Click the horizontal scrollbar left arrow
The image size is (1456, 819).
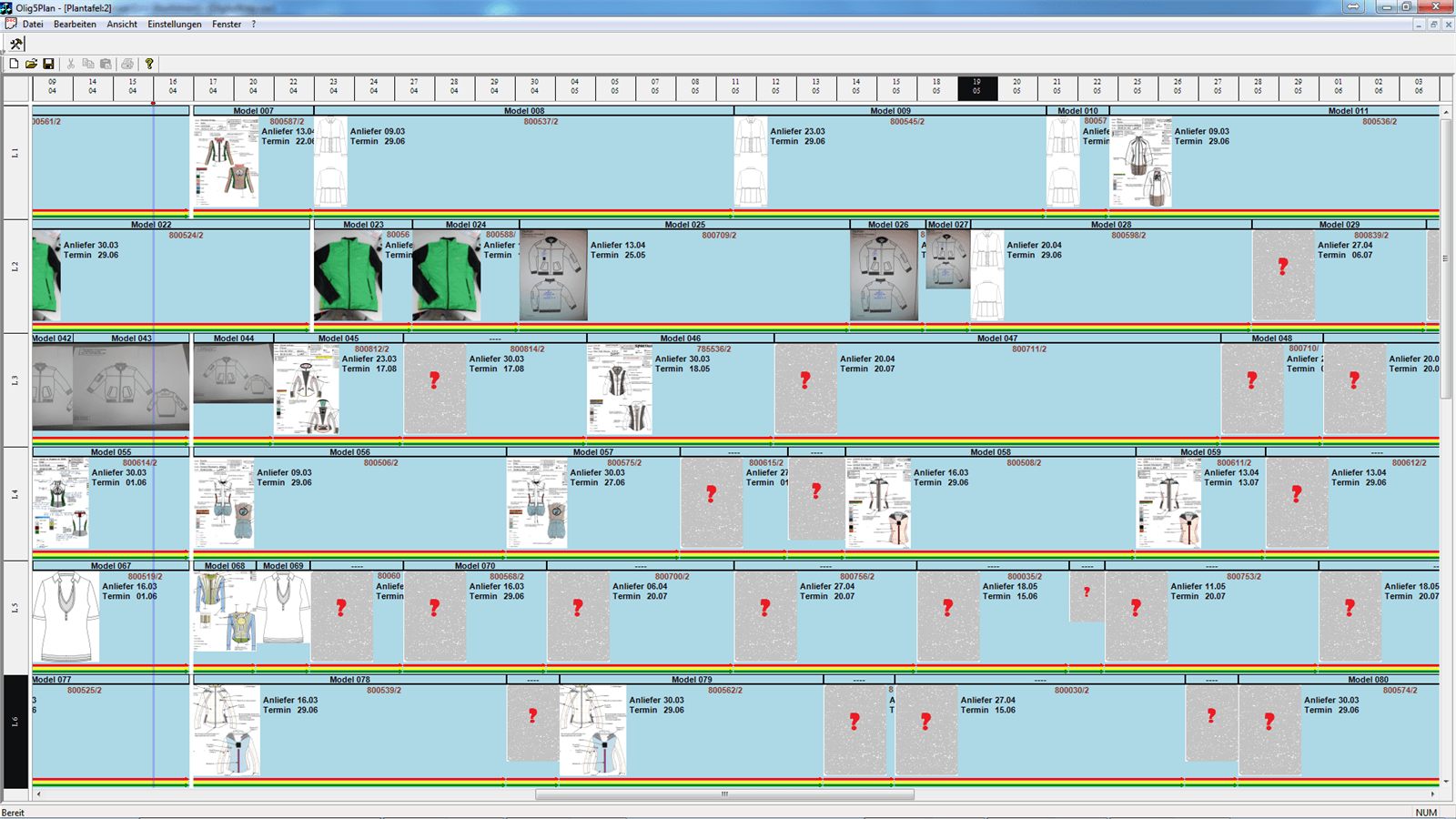[x=38, y=794]
